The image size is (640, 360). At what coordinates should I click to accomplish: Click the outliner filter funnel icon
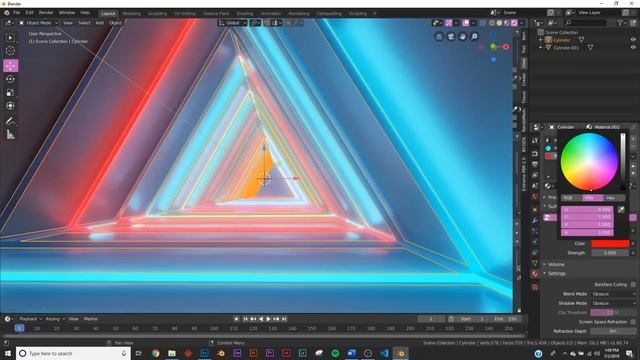tap(621, 23)
